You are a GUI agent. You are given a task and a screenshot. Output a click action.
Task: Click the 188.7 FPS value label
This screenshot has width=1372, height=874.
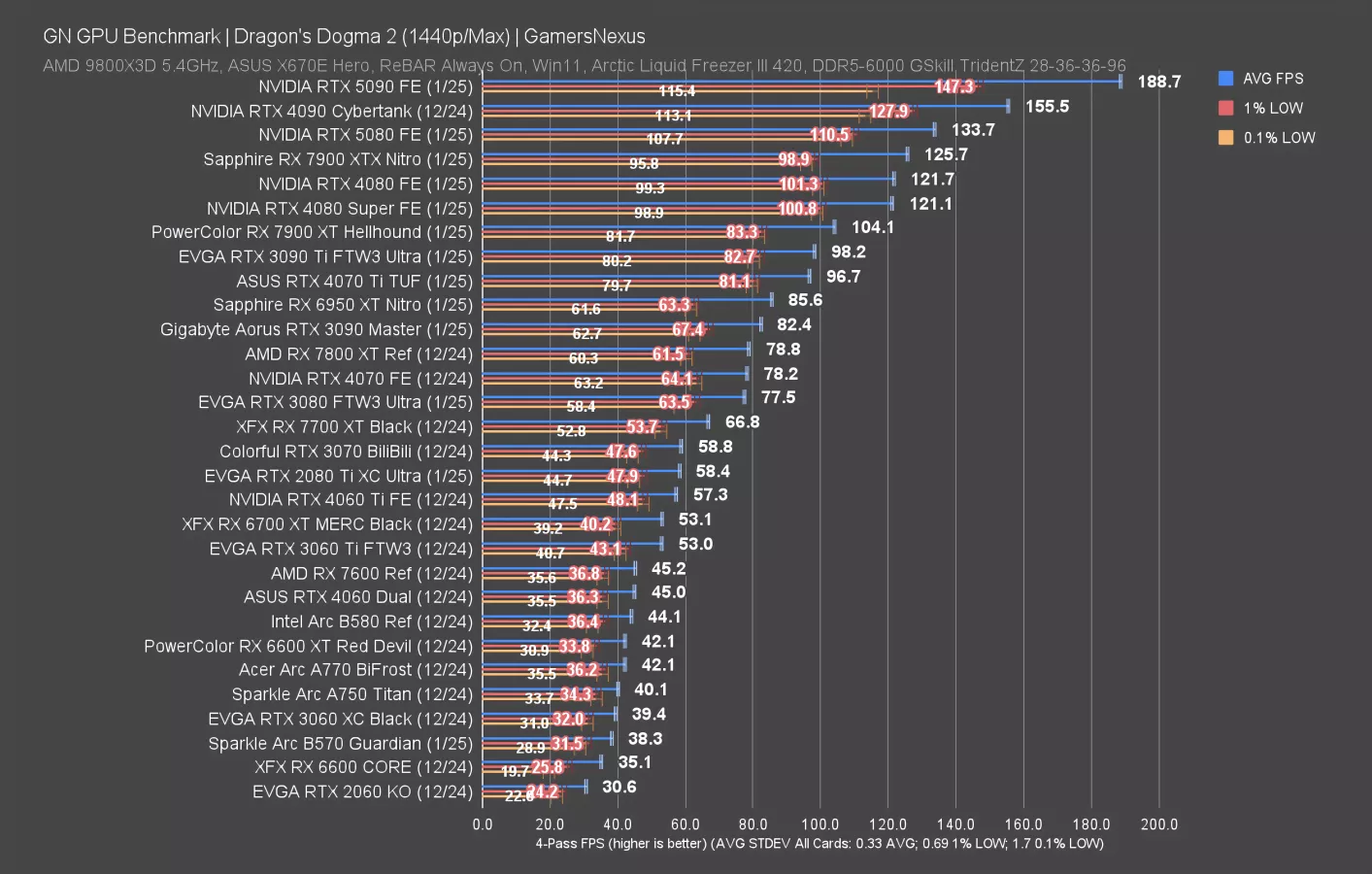(x=1157, y=82)
